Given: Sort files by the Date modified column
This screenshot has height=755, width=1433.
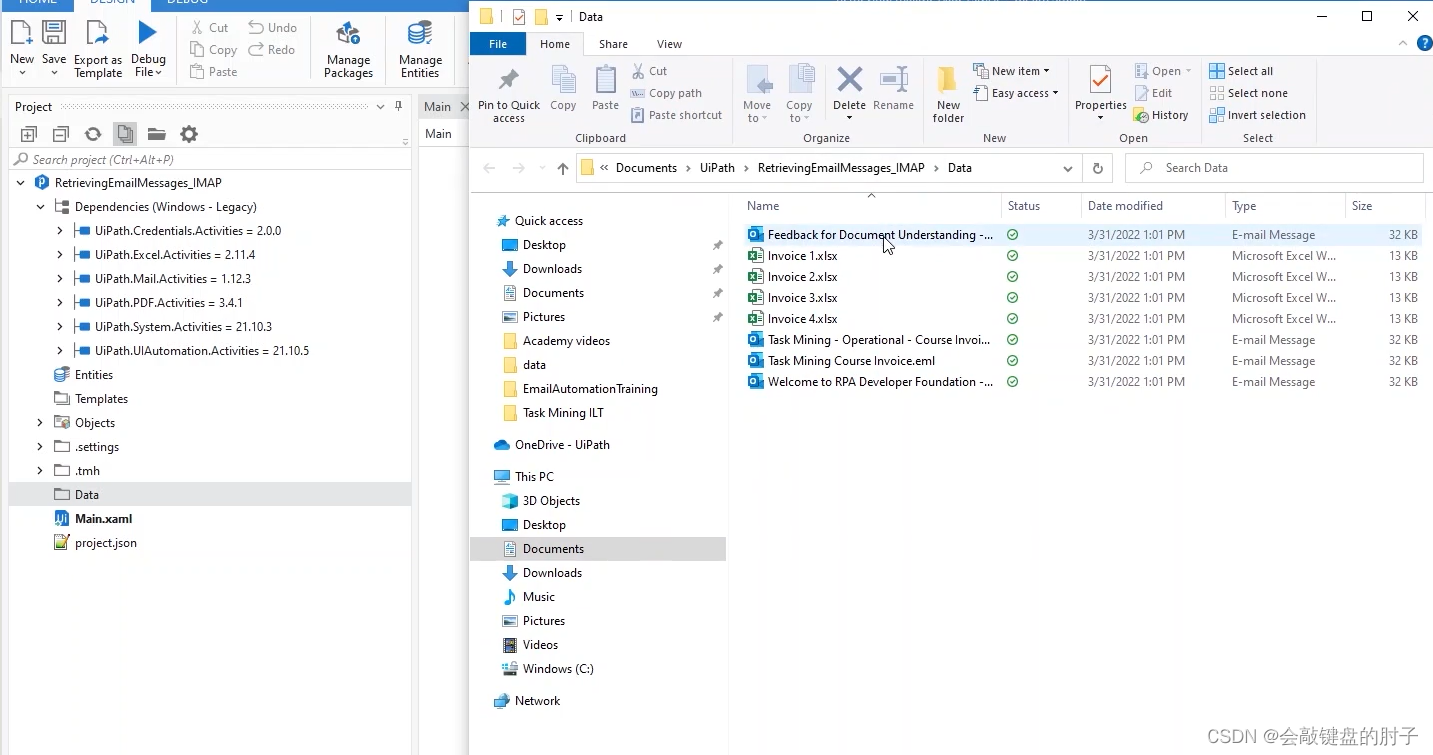Looking at the screenshot, I should tap(1125, 206).
